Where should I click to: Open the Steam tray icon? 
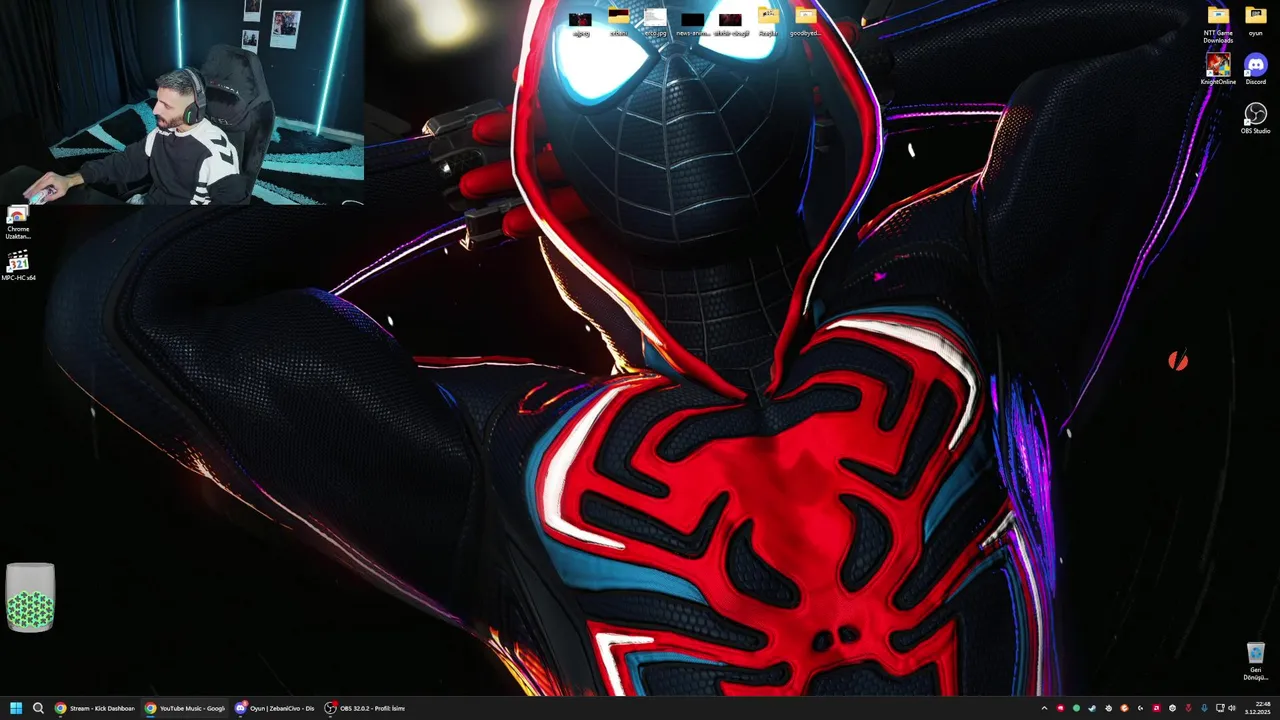click(1092, 708)
